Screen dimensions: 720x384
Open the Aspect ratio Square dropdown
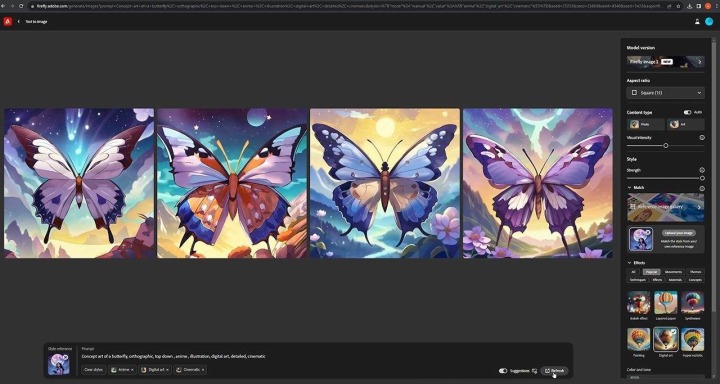(x=665, y=93)
